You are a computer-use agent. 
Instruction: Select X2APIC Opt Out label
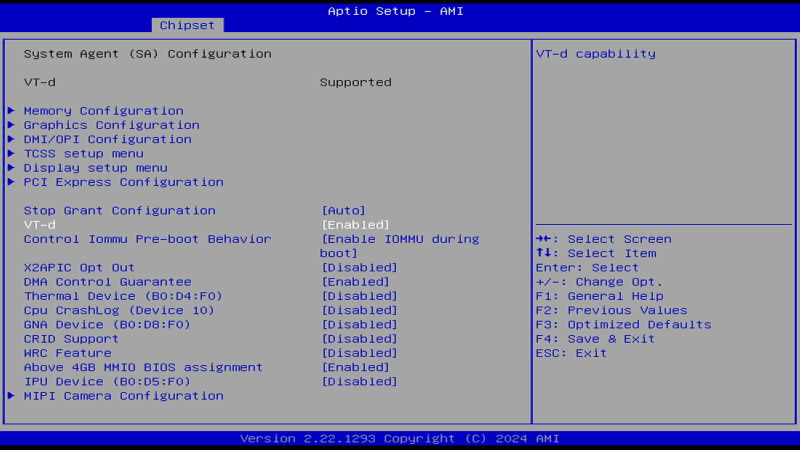point(79,268)
